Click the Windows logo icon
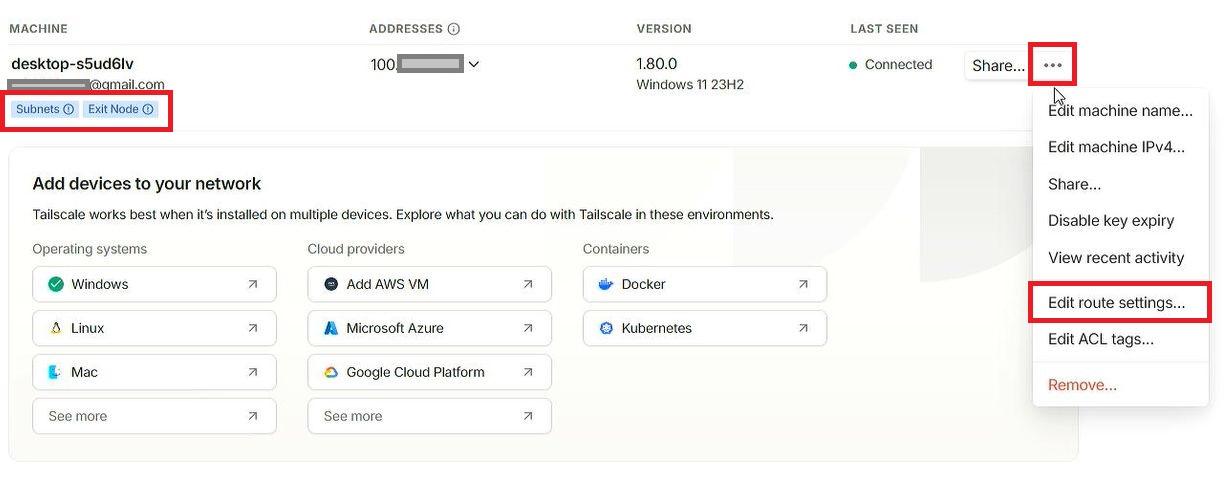The width and height of the screenshot is (1232, 487). pyautogui.click(x=55, y=284)
